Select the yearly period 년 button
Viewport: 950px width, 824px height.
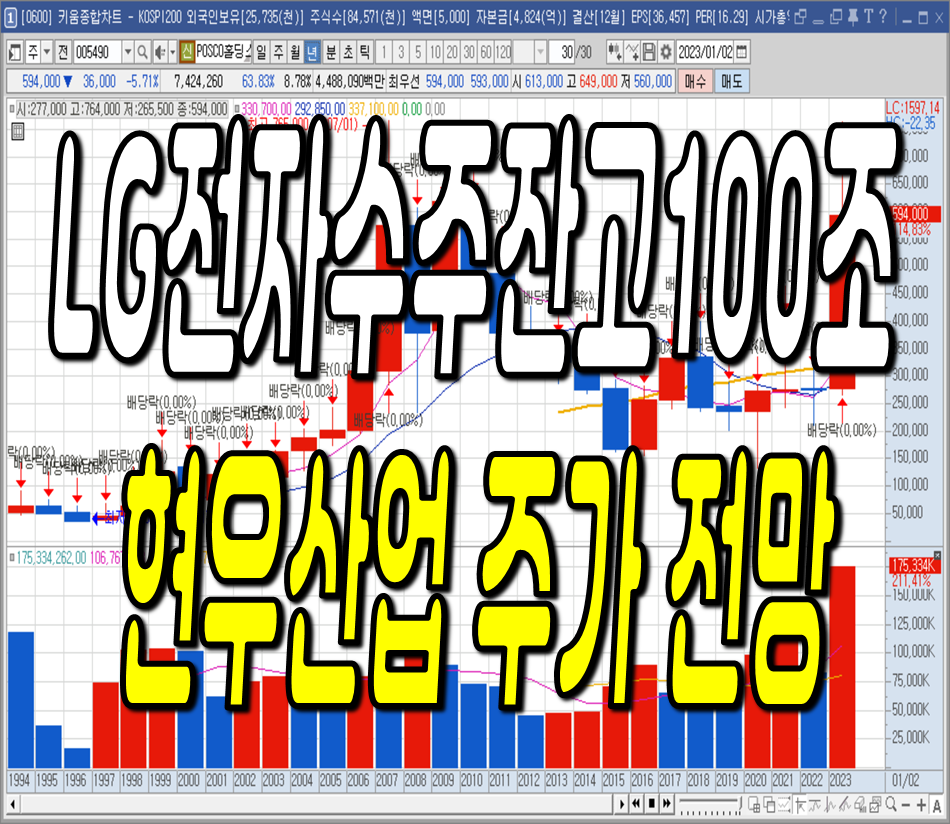(312, 52)
